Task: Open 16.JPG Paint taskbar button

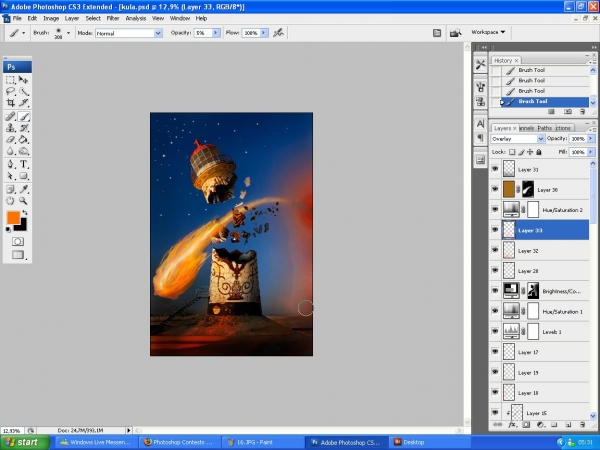Action: pyautogui.click(x=263, y=442)
